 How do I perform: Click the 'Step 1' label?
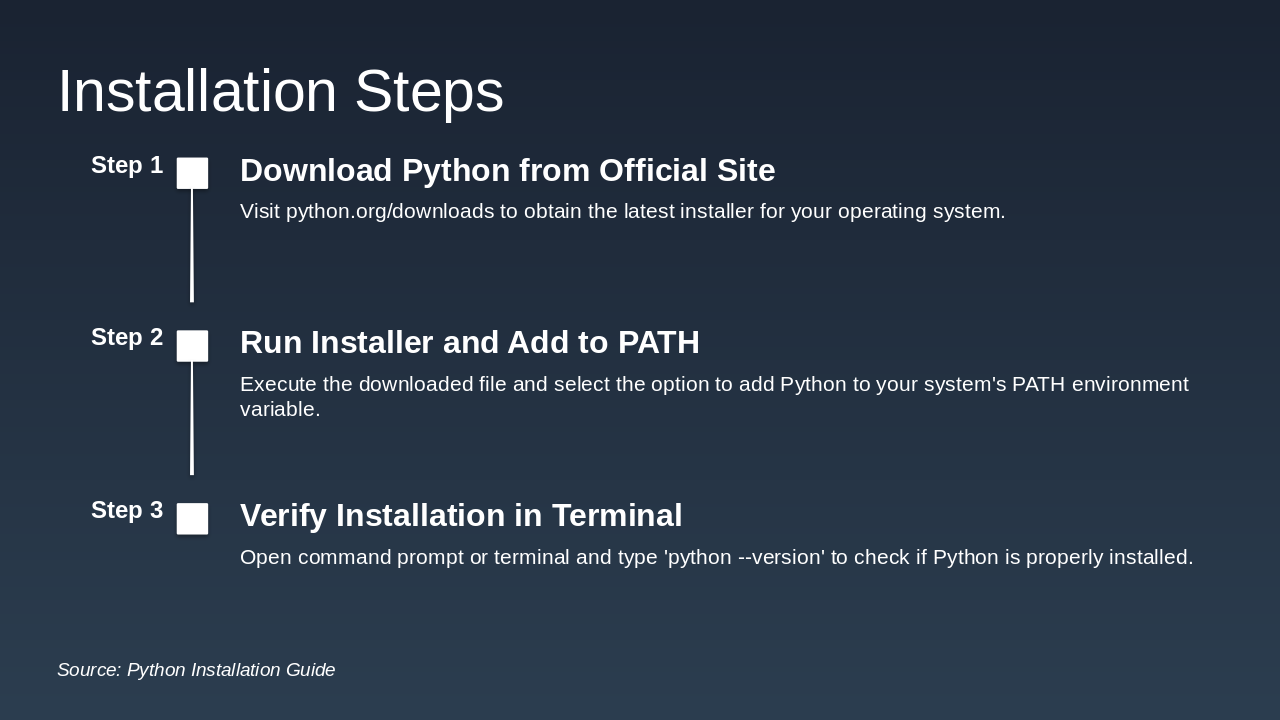[127, 166]
